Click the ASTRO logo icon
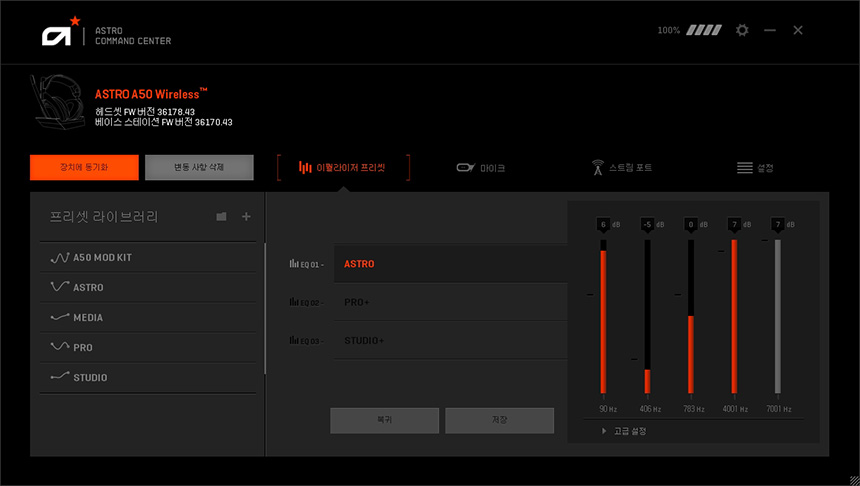The width and height of the screenshot is (860, 486). coord(61,32)
